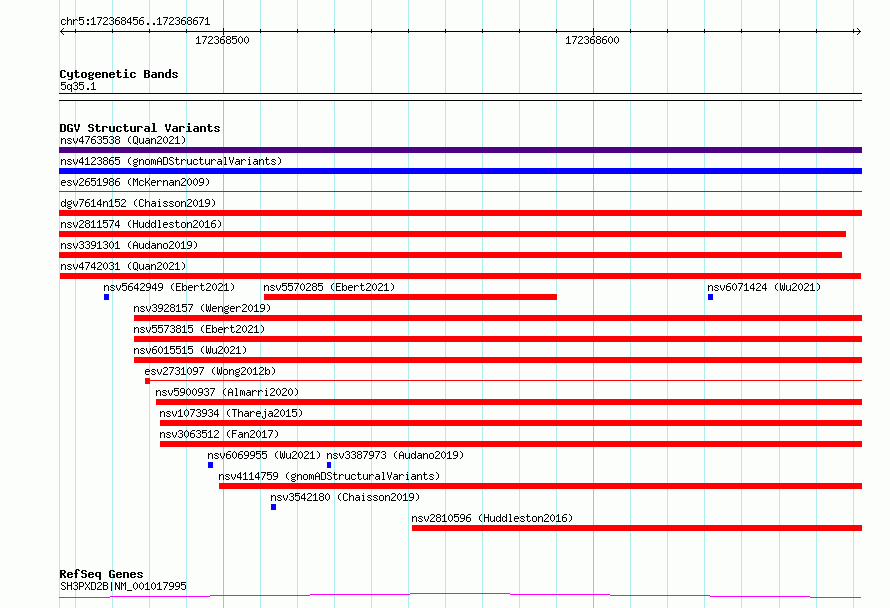This screenshot has height=608, width=890.
Task: Click the left arrow on coordinate ruler
Action: (x=63, y=31)
